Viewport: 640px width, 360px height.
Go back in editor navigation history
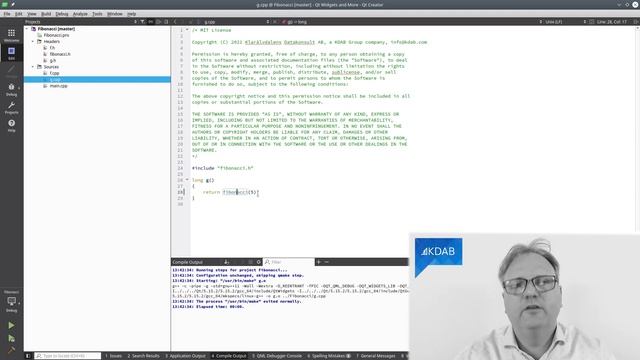pyautogui.click(x=176, y=22)
